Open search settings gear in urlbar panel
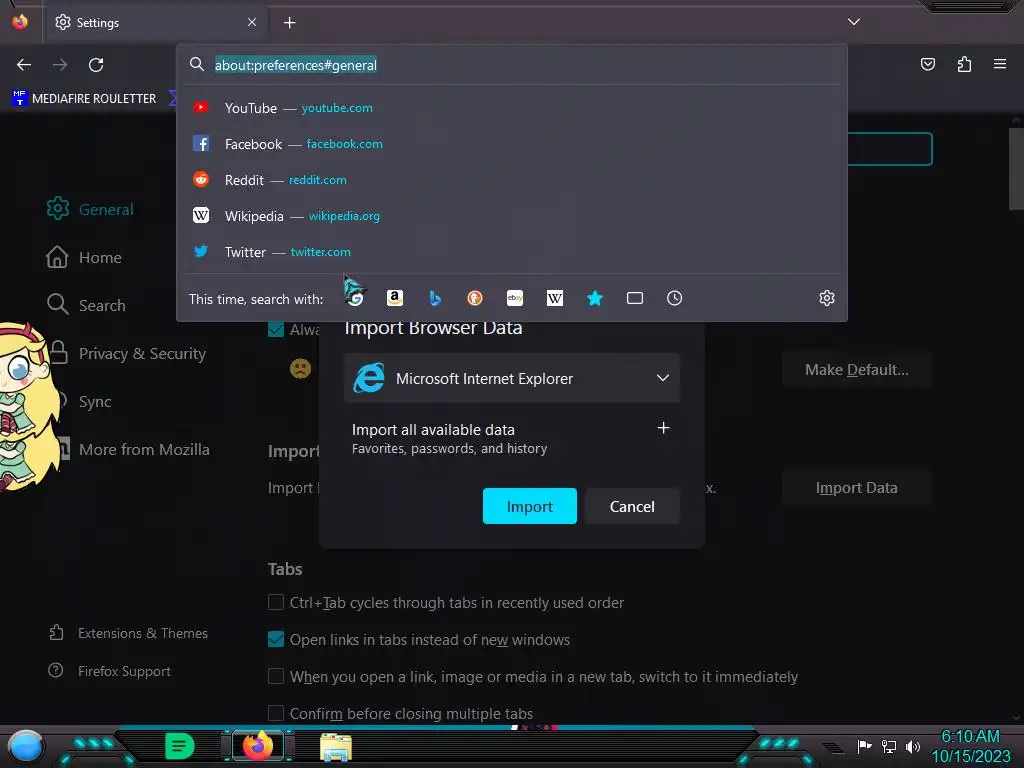This screenshot has height=768, width=1024. click(x=827, y=298)
